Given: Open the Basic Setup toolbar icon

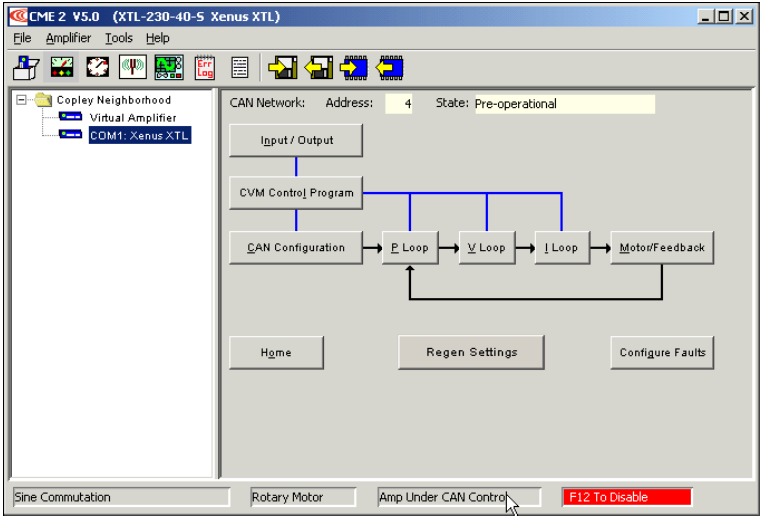Looking at the screenshot, I should point(26,67).
